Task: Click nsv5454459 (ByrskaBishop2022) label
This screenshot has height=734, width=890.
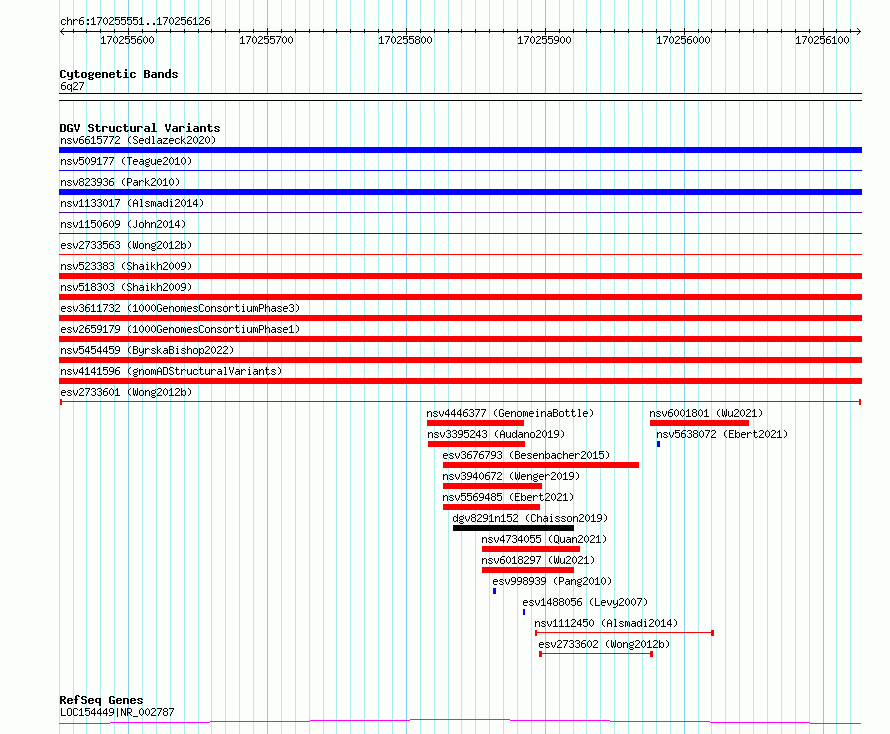Action: tap(147, 350)
